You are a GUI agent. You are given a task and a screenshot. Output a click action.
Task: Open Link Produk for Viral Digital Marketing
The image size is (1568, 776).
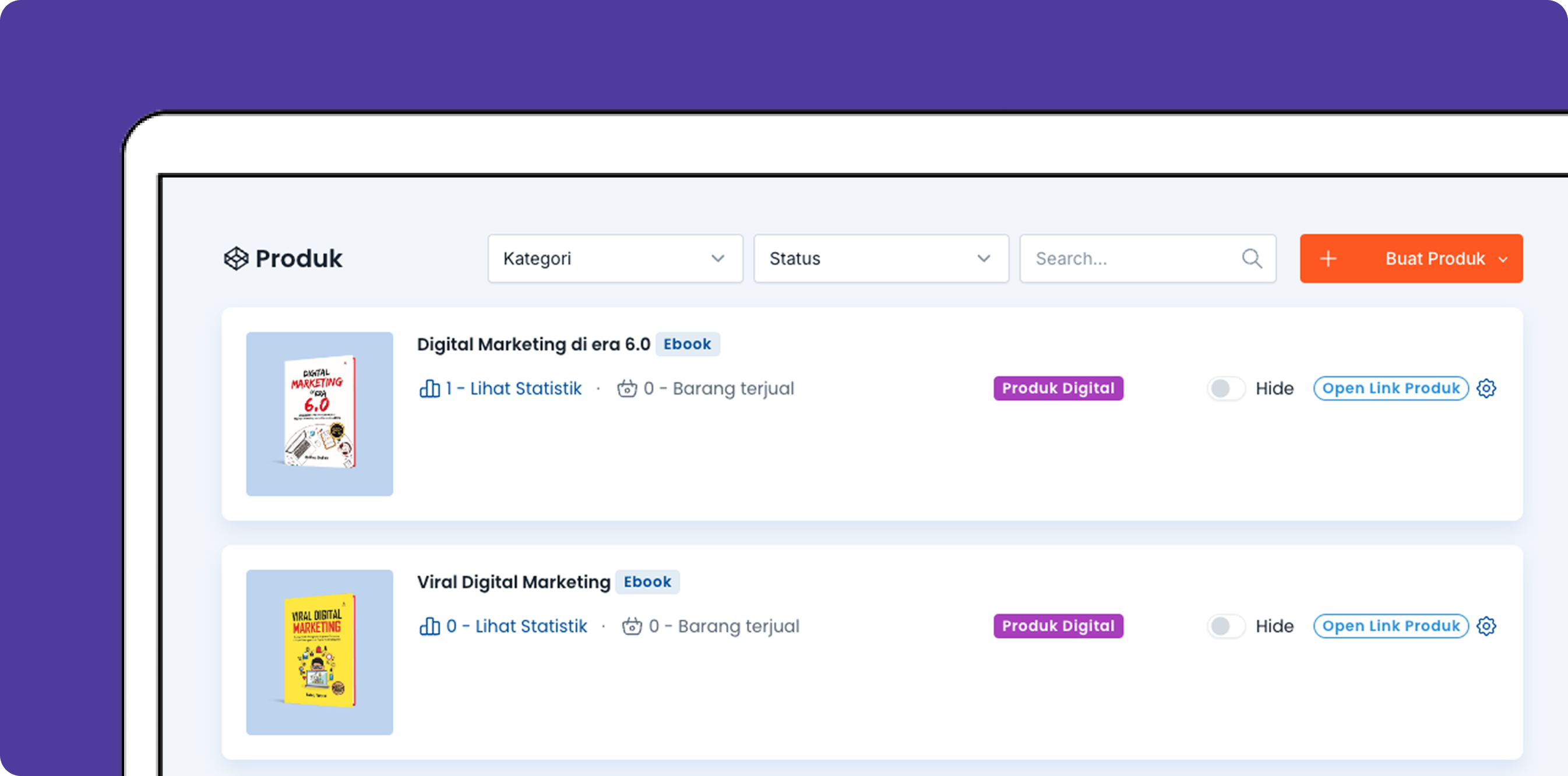coord(1390,626)
